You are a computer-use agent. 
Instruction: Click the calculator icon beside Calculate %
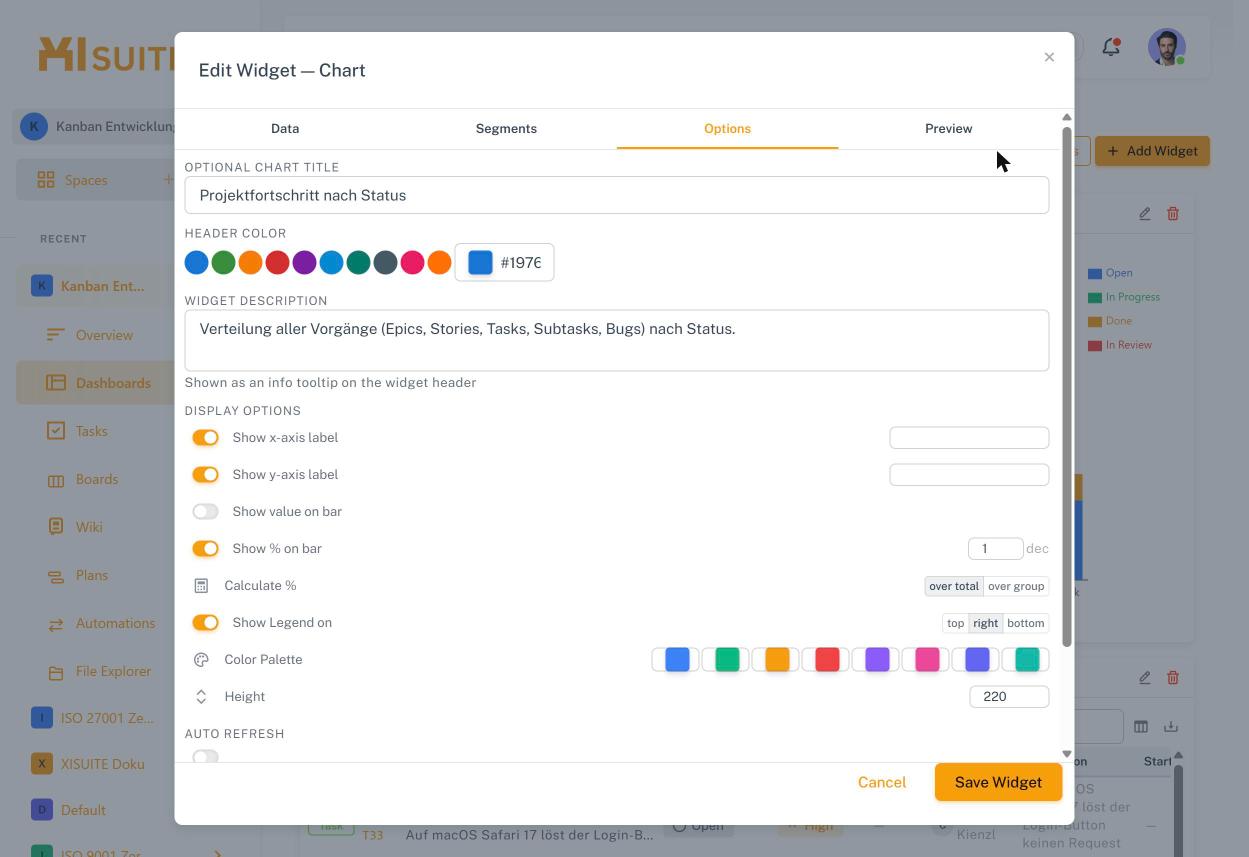point(201,586)
